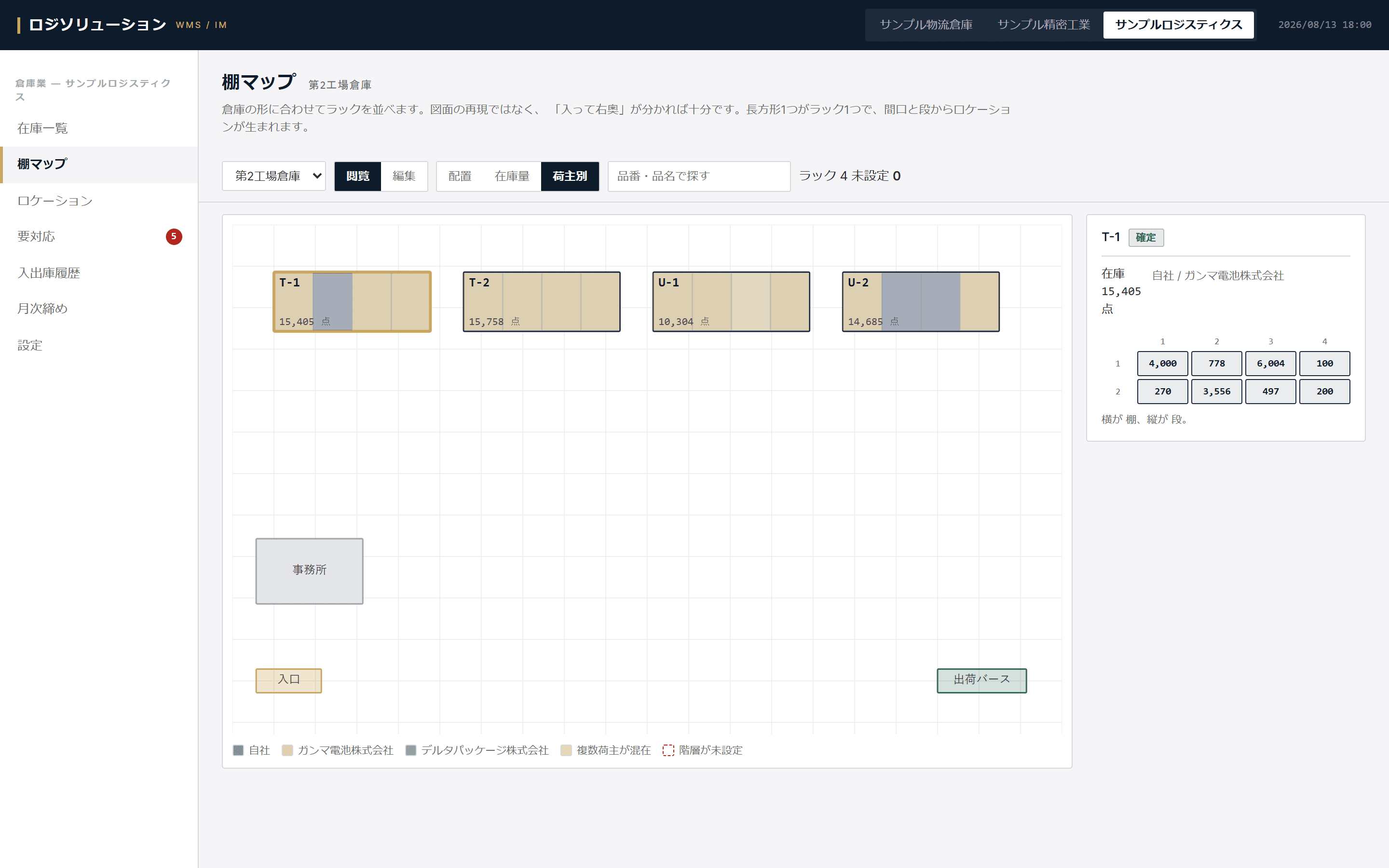
Task: Click the 階層が未設定 dashed legend icon
Action: click(x=668, y=750)
